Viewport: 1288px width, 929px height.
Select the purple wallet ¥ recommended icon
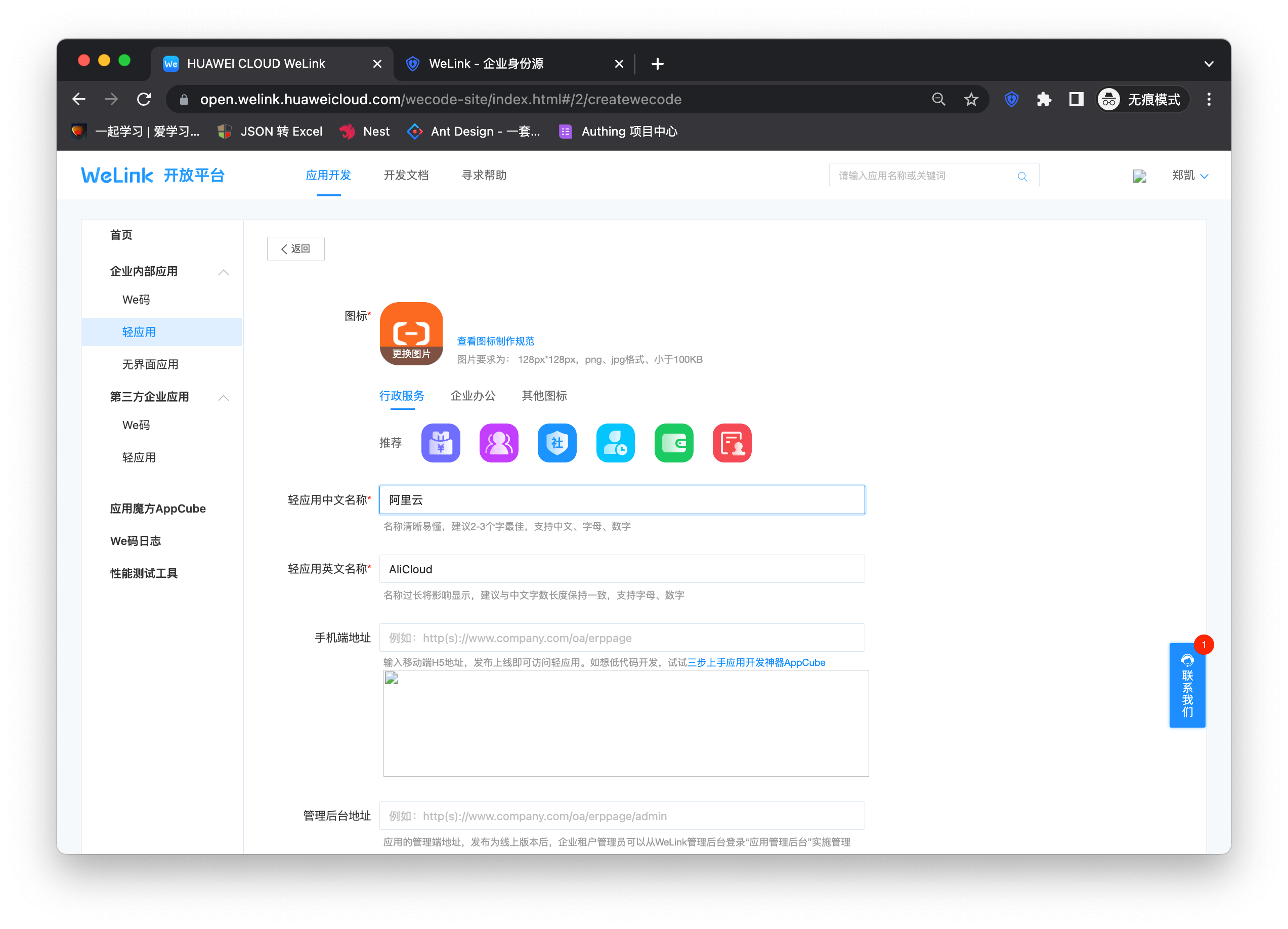[x=441, y=443]
